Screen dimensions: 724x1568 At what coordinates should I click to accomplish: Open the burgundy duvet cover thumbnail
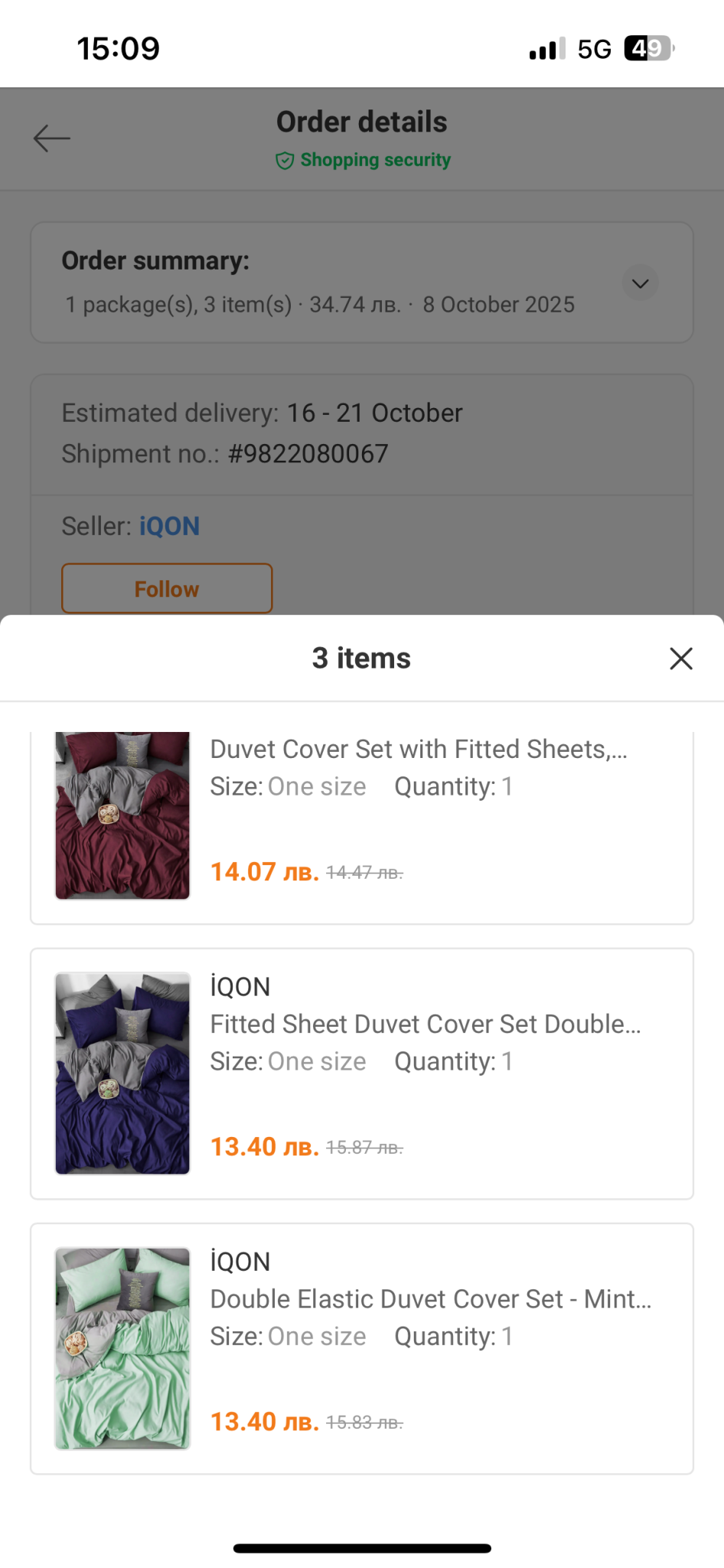point(122,815)
